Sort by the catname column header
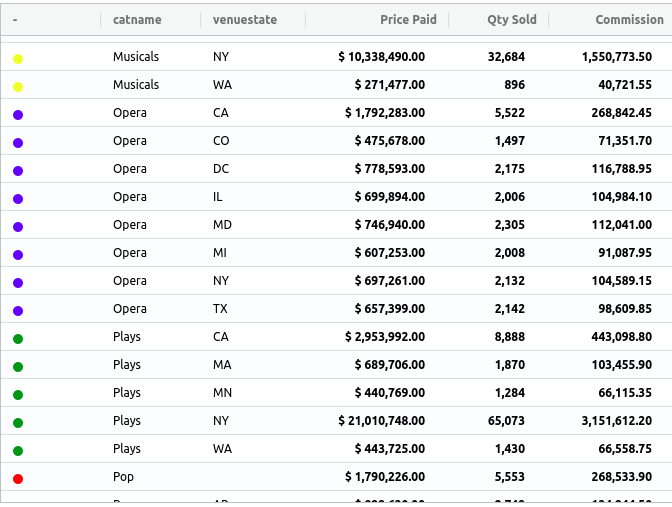This screenshot has height=507, width=672. click(137, 20)
